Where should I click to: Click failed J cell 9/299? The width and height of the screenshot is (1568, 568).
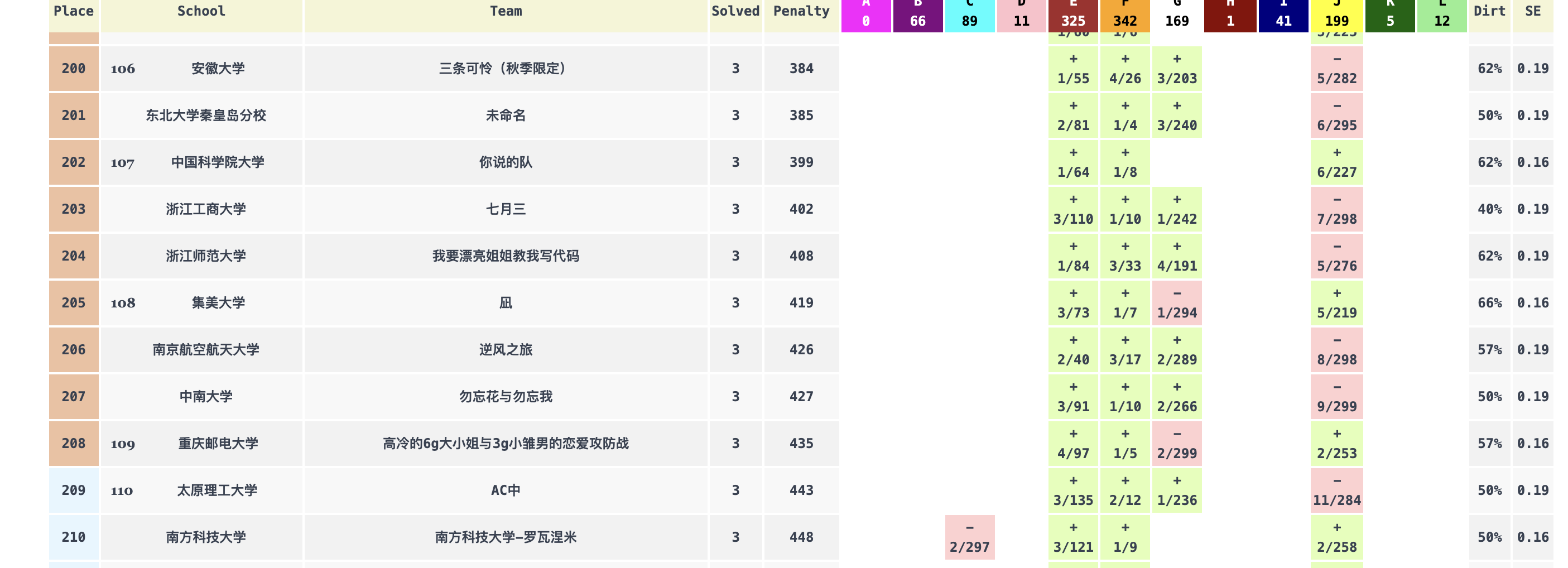point(1336,397)
